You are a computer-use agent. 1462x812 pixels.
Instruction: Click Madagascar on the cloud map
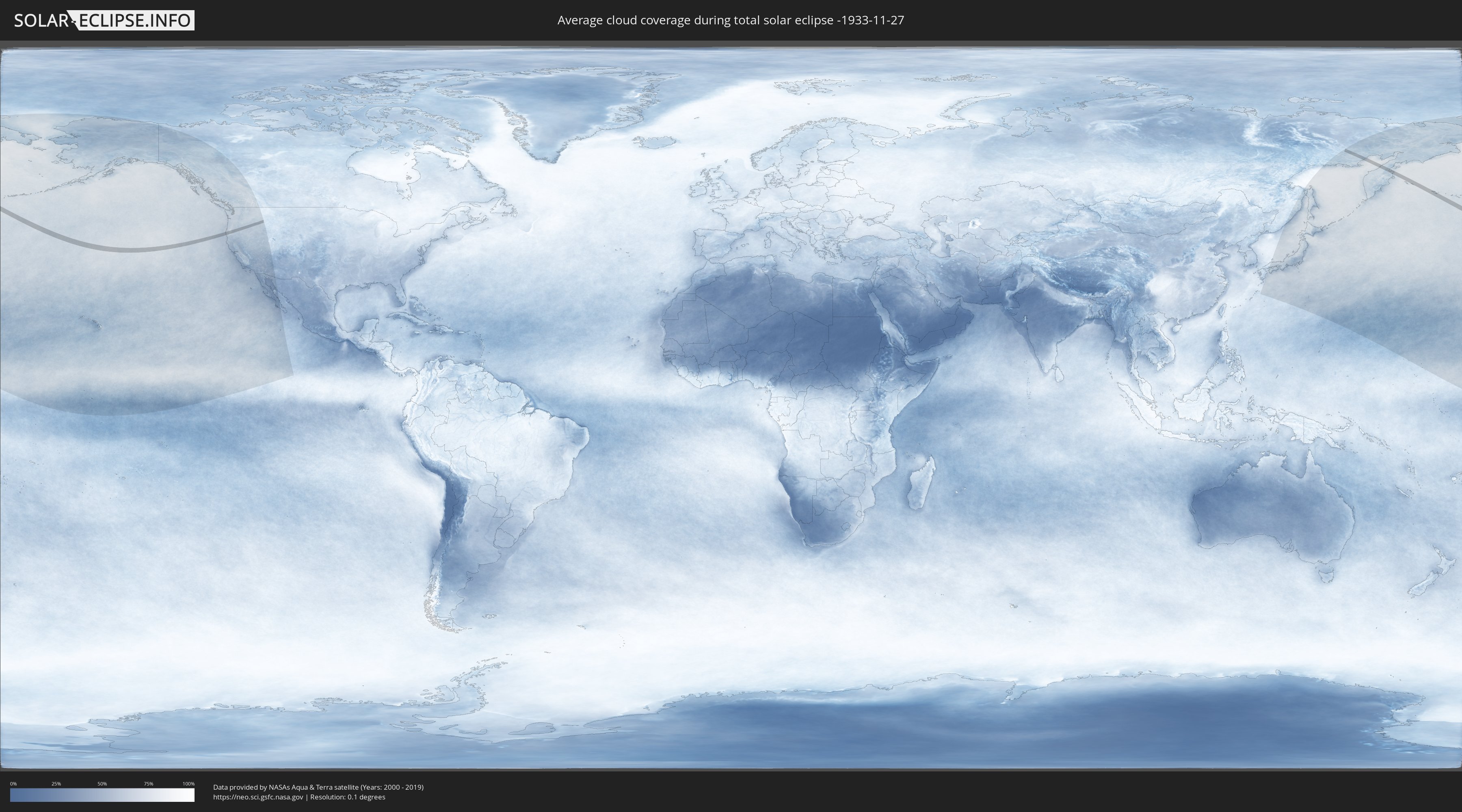click(x=921, y=482)
